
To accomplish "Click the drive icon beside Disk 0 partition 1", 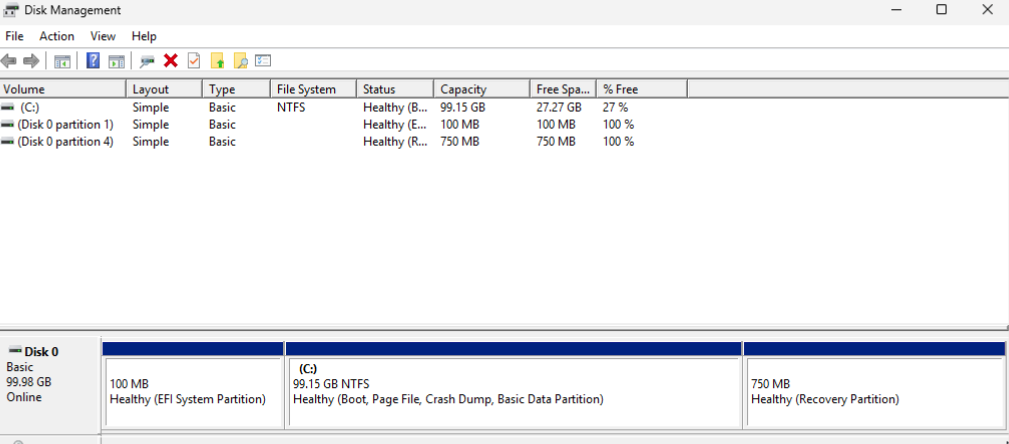I will point(8,124).
